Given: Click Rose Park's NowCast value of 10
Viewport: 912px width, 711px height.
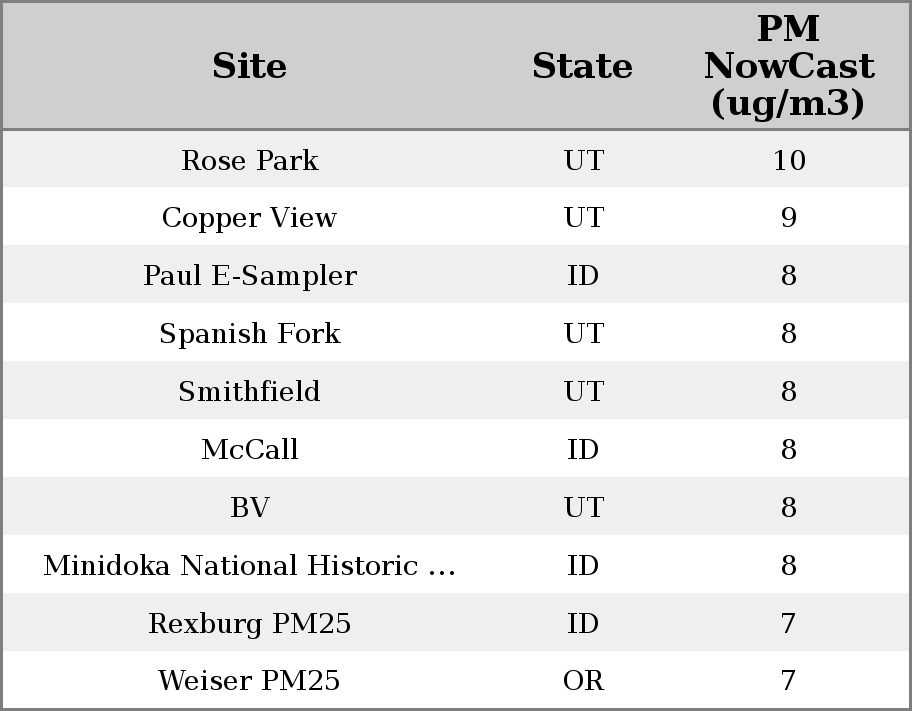Looking at the screenshot, I should [788, 160].
